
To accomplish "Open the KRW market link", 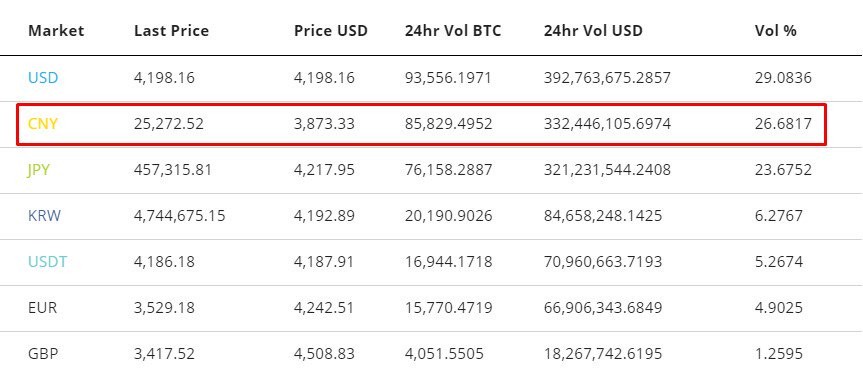I will click(x=45, y=216).
